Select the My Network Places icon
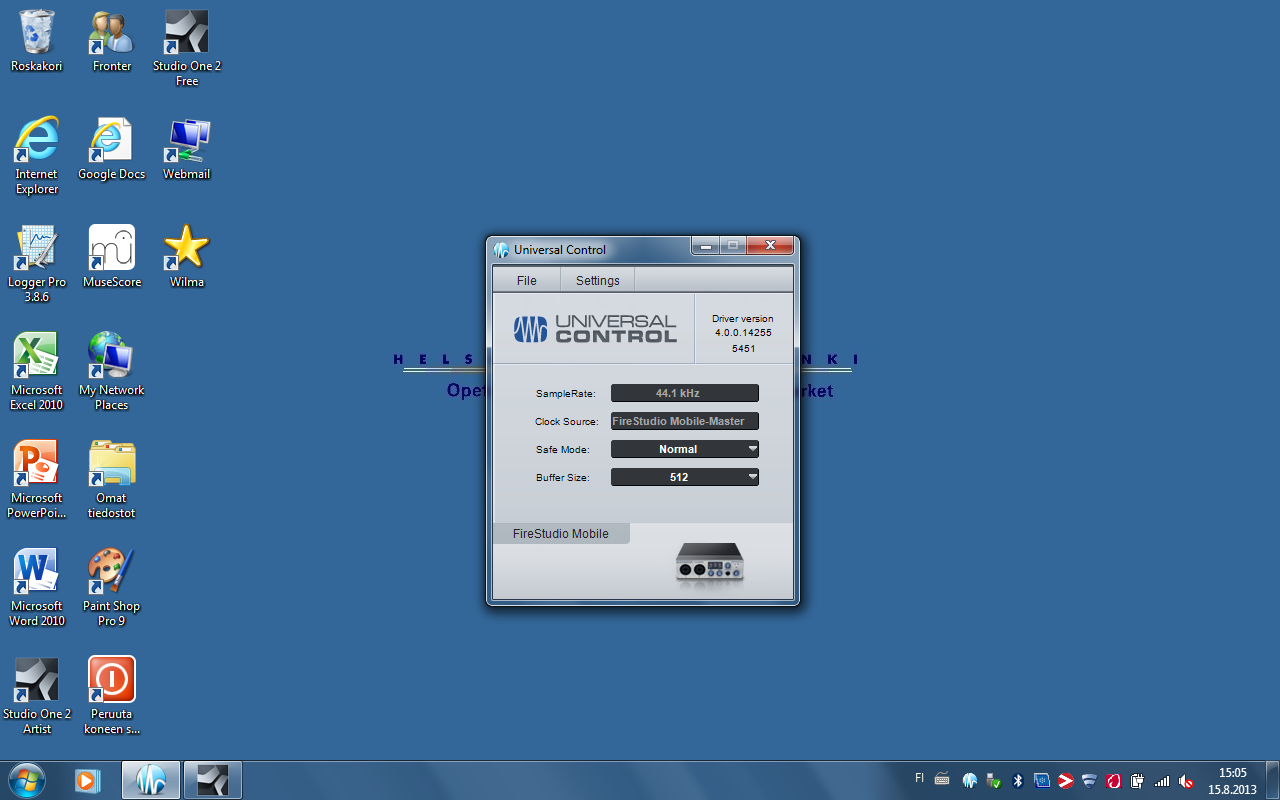 pos(112,371)
